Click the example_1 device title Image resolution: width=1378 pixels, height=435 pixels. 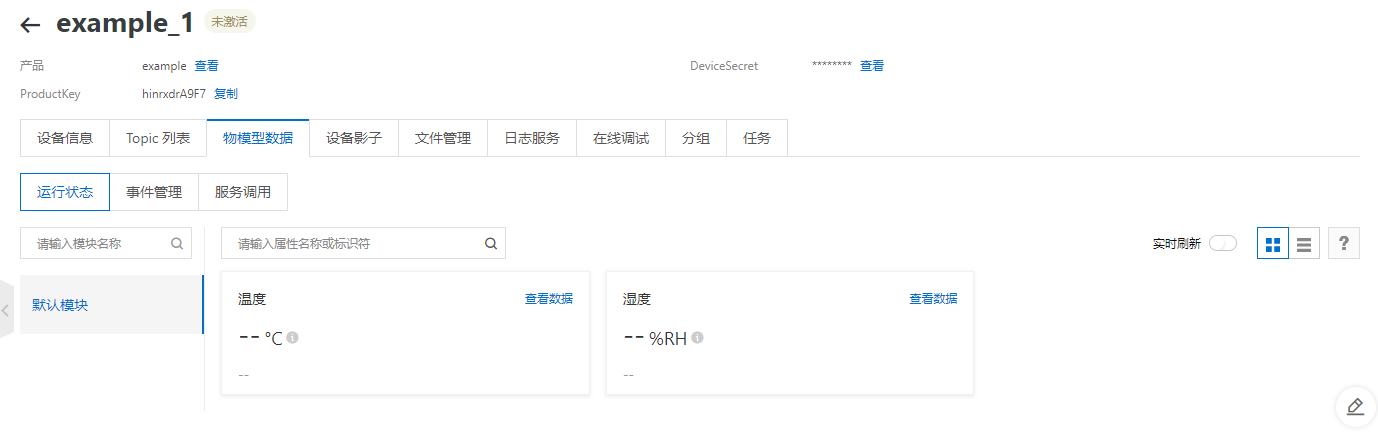click(x=125, y=24)
